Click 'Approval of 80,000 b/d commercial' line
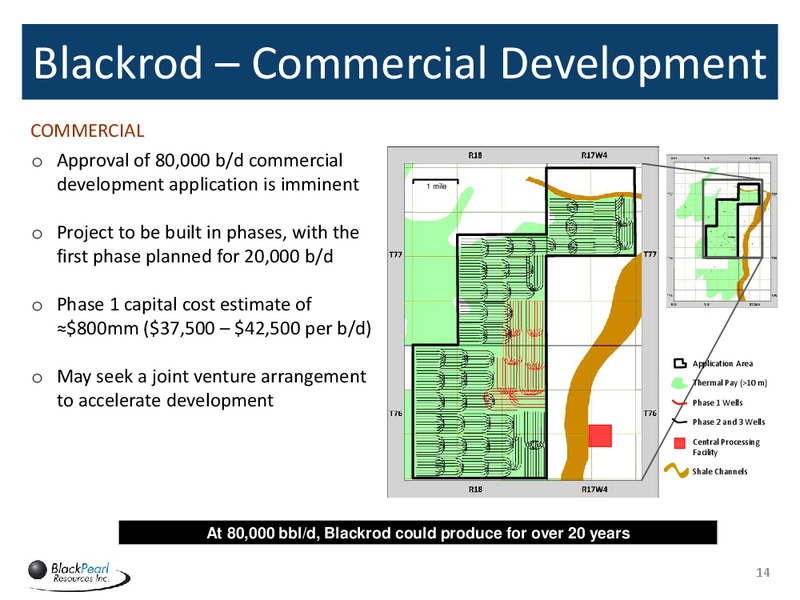Image resolution: width=800 pixels, height=600 pixels. (x=199, y=160)
